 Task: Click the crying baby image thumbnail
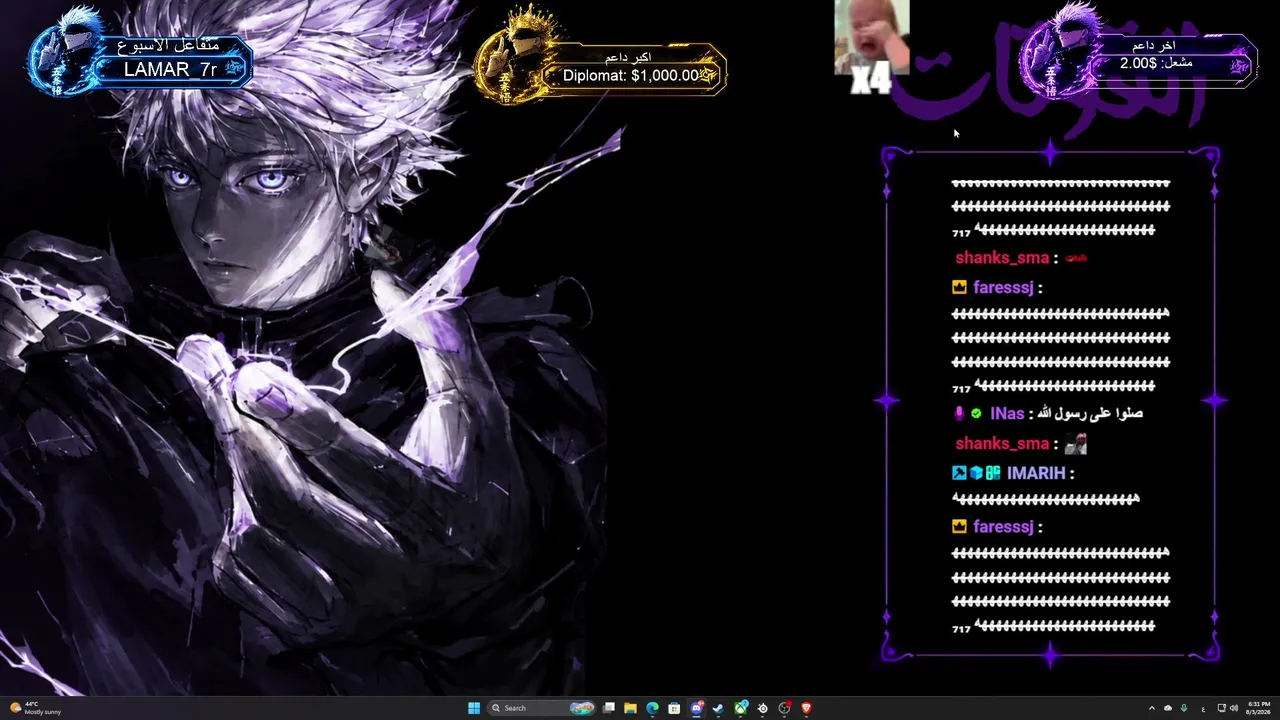point(872,37)
